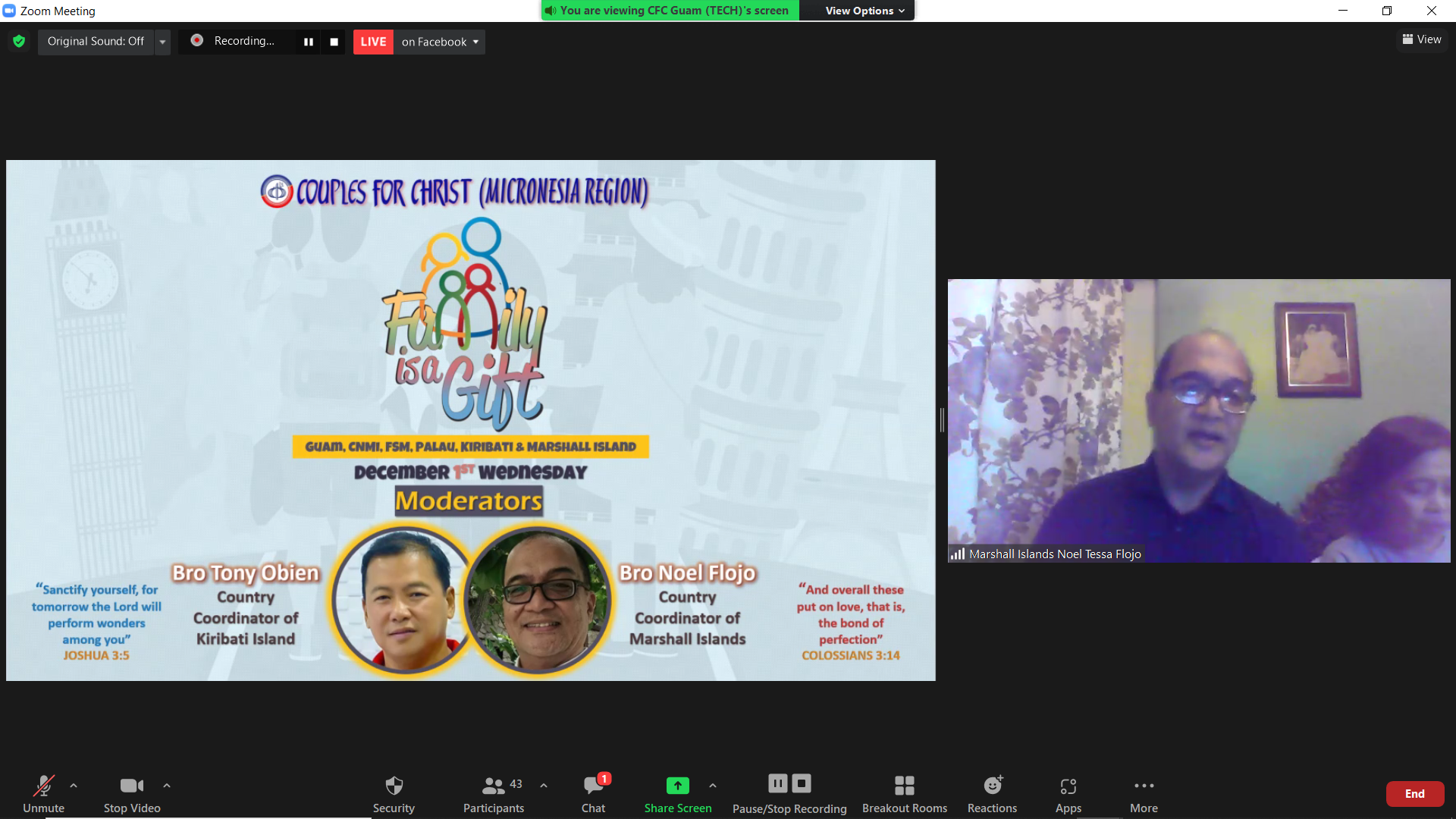
Task: Click the speaker icon in the screen-share banner
Action: pos(551,11)
